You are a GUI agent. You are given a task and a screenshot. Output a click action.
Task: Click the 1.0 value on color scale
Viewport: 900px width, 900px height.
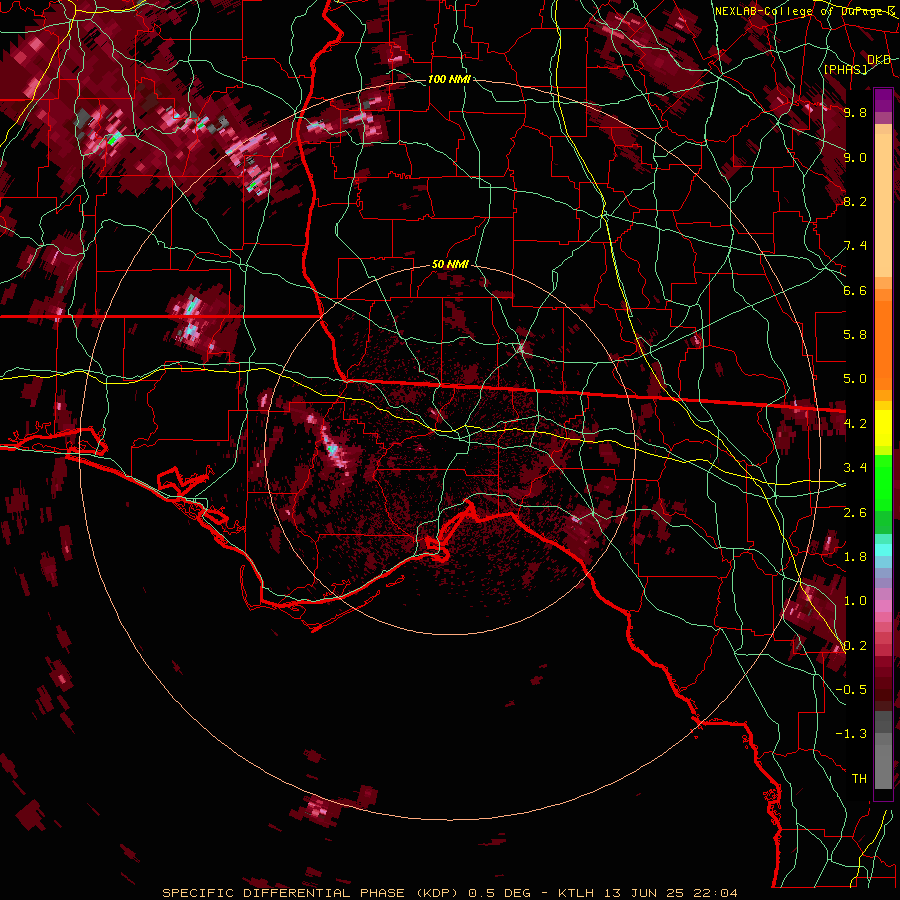tap(855, 601)
